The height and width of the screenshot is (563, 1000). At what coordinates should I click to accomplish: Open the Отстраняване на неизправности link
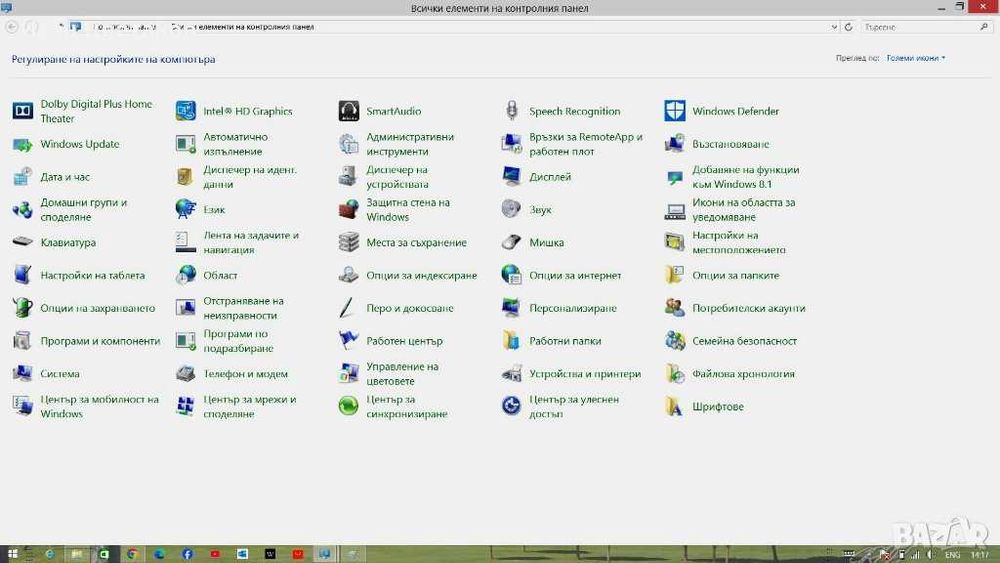[244, 308]
